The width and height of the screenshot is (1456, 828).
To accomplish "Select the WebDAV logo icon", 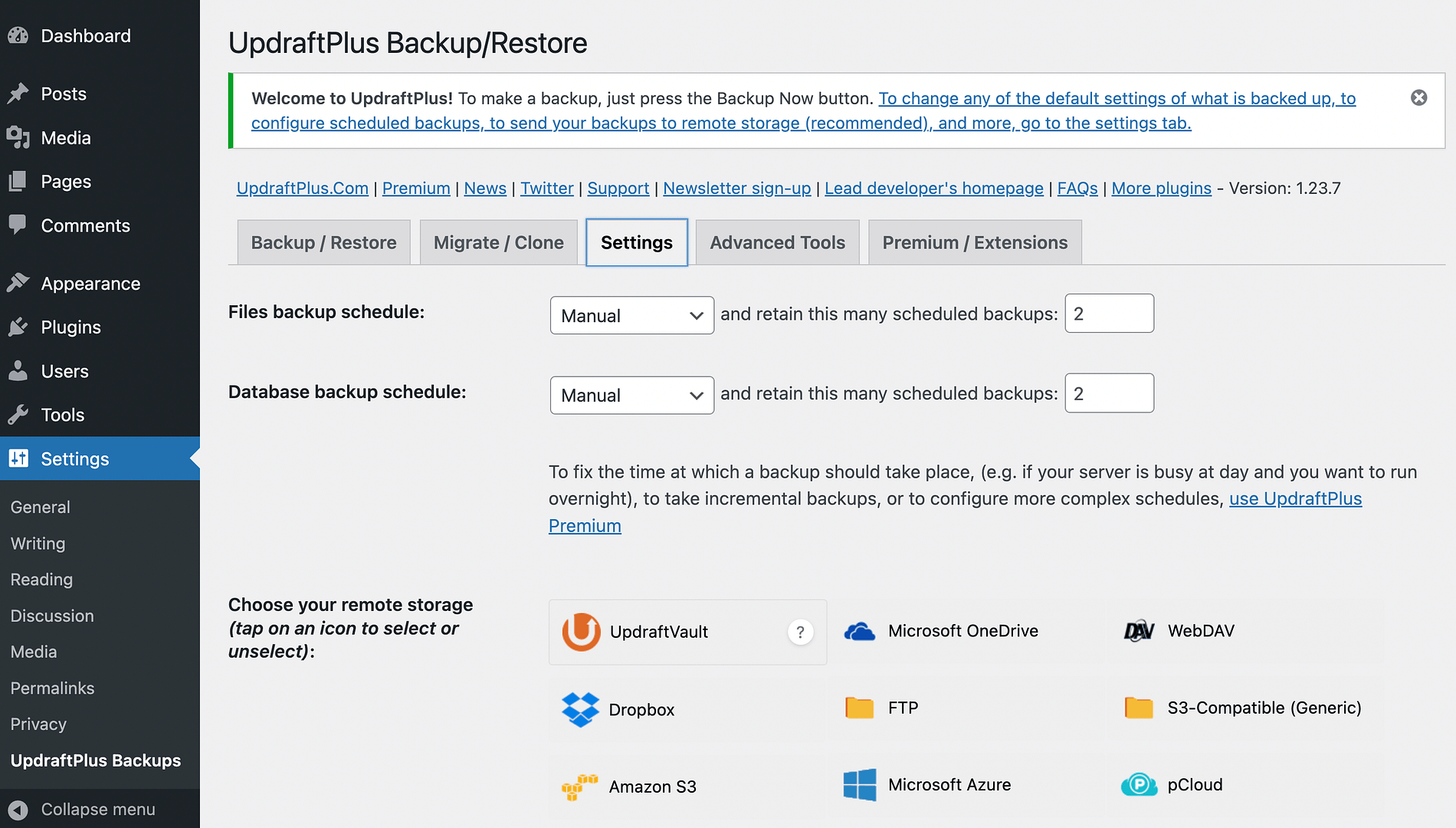I will 1139,631.
